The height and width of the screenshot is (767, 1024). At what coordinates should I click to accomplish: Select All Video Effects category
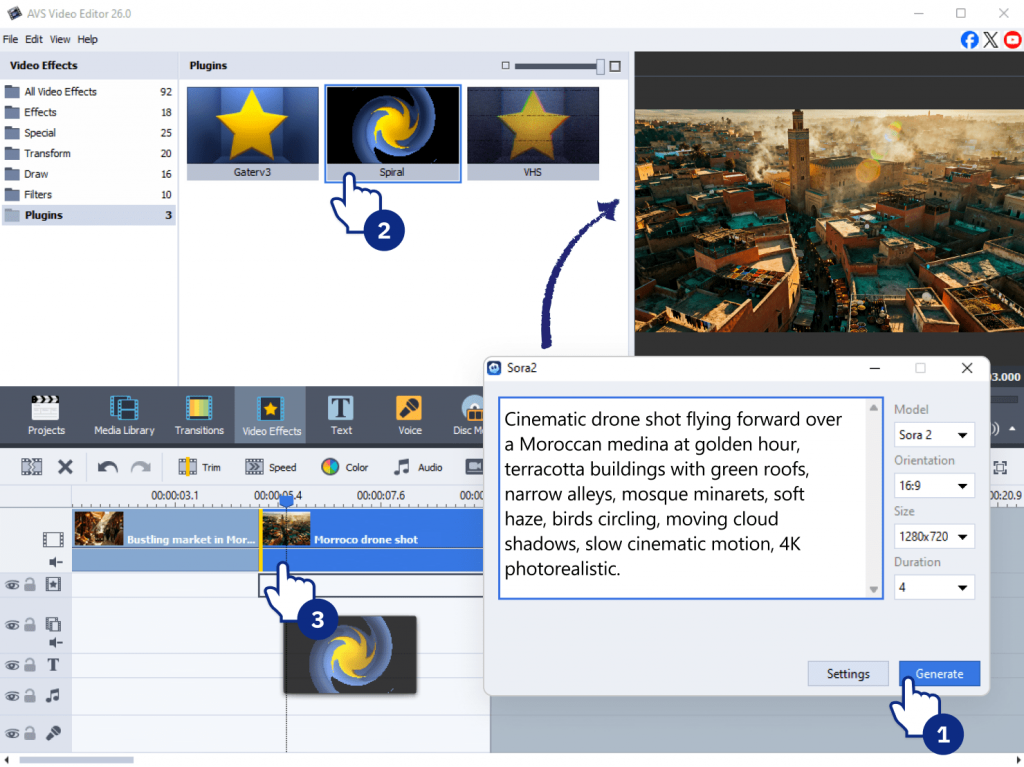point(89,91)
